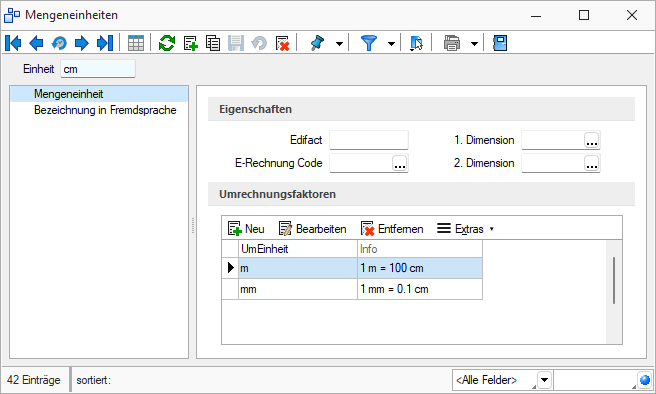The width and height of the screenshot is (656, 394).
Task: Open the Alle Felder dropdown arrow
Action: (x=544, y=380)
